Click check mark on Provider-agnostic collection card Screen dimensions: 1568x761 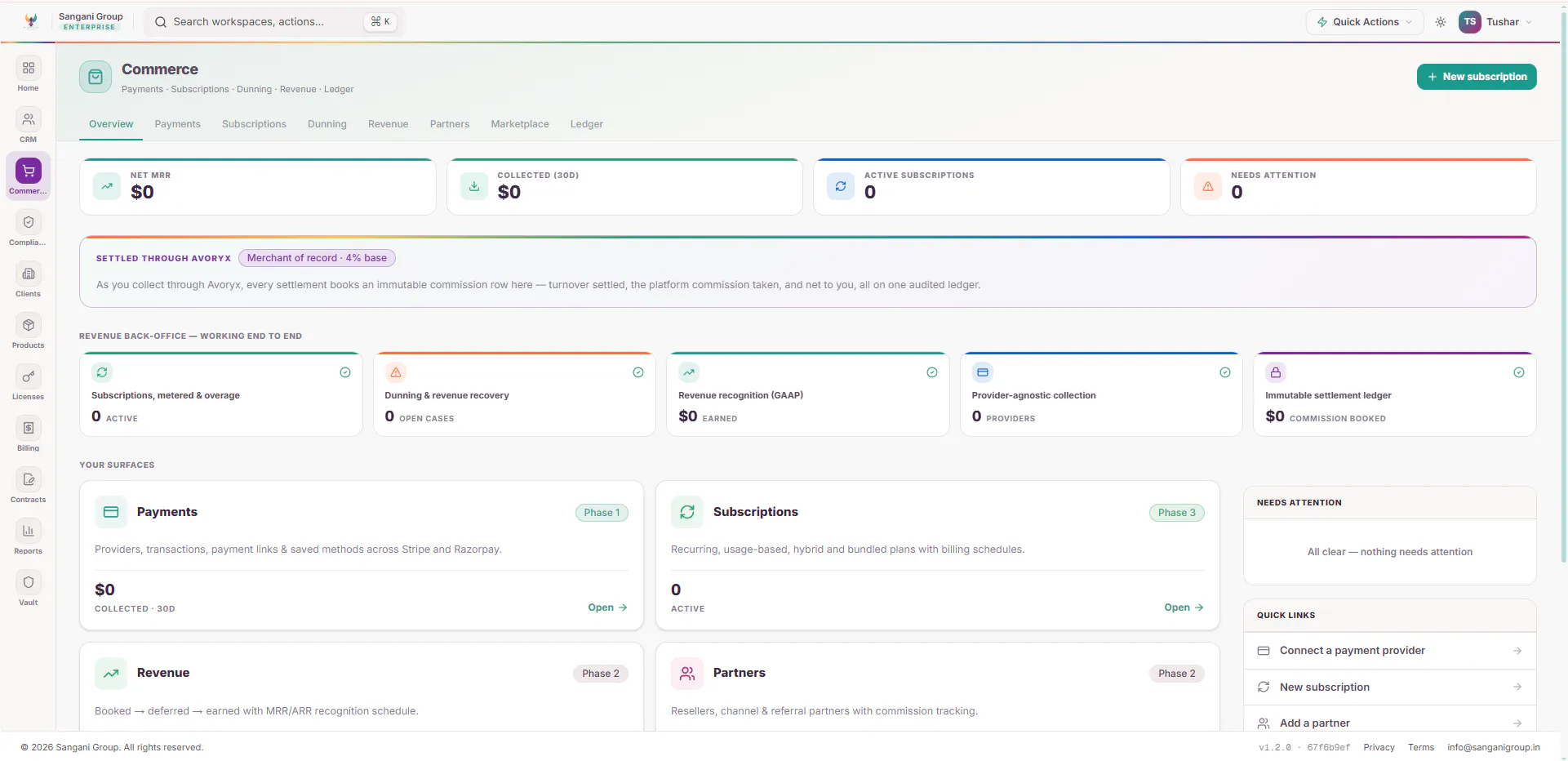[x=1225, y=372]
